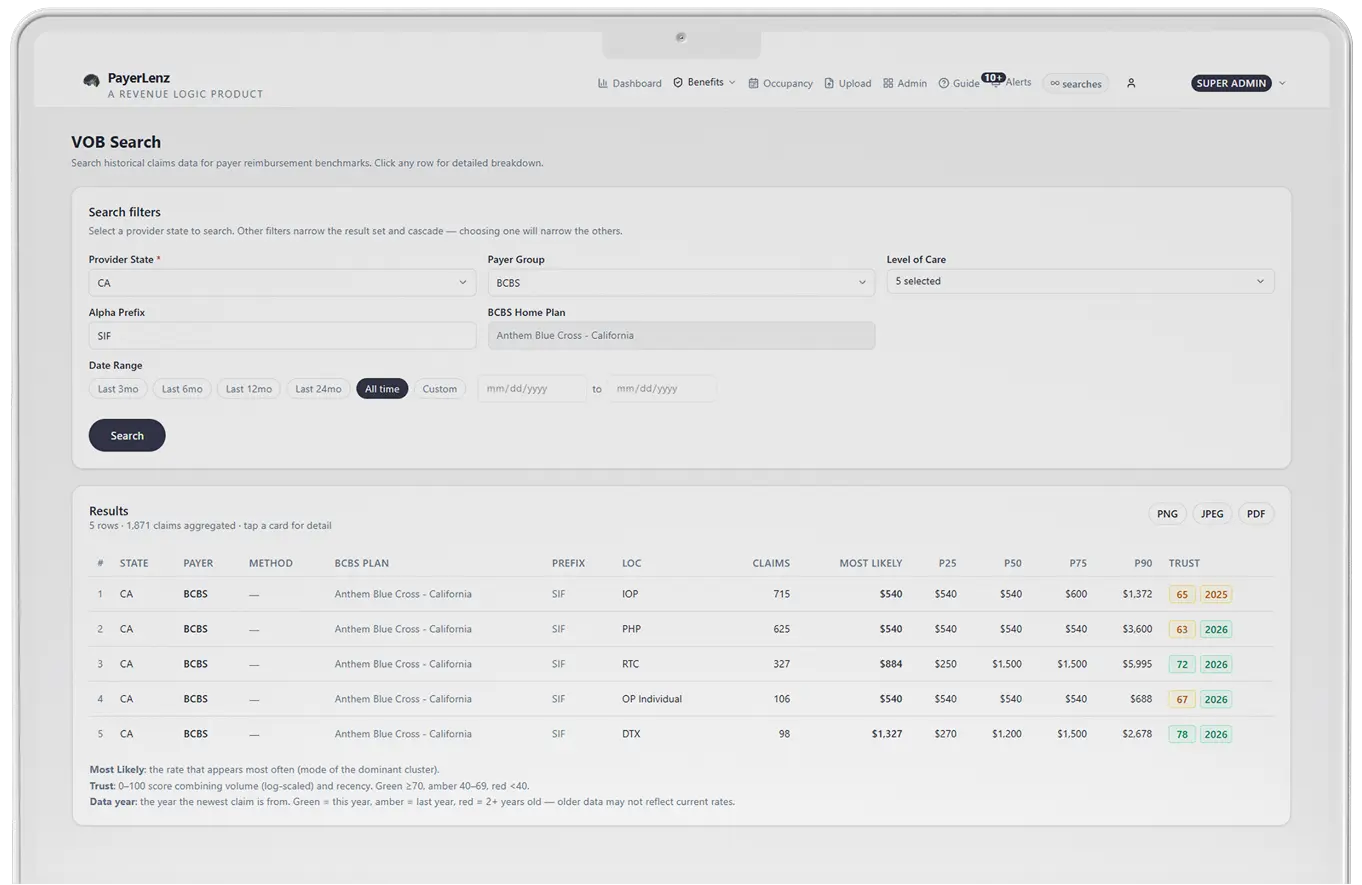Click the Search button
1362x885 pixels.
[x=127, y=435]
